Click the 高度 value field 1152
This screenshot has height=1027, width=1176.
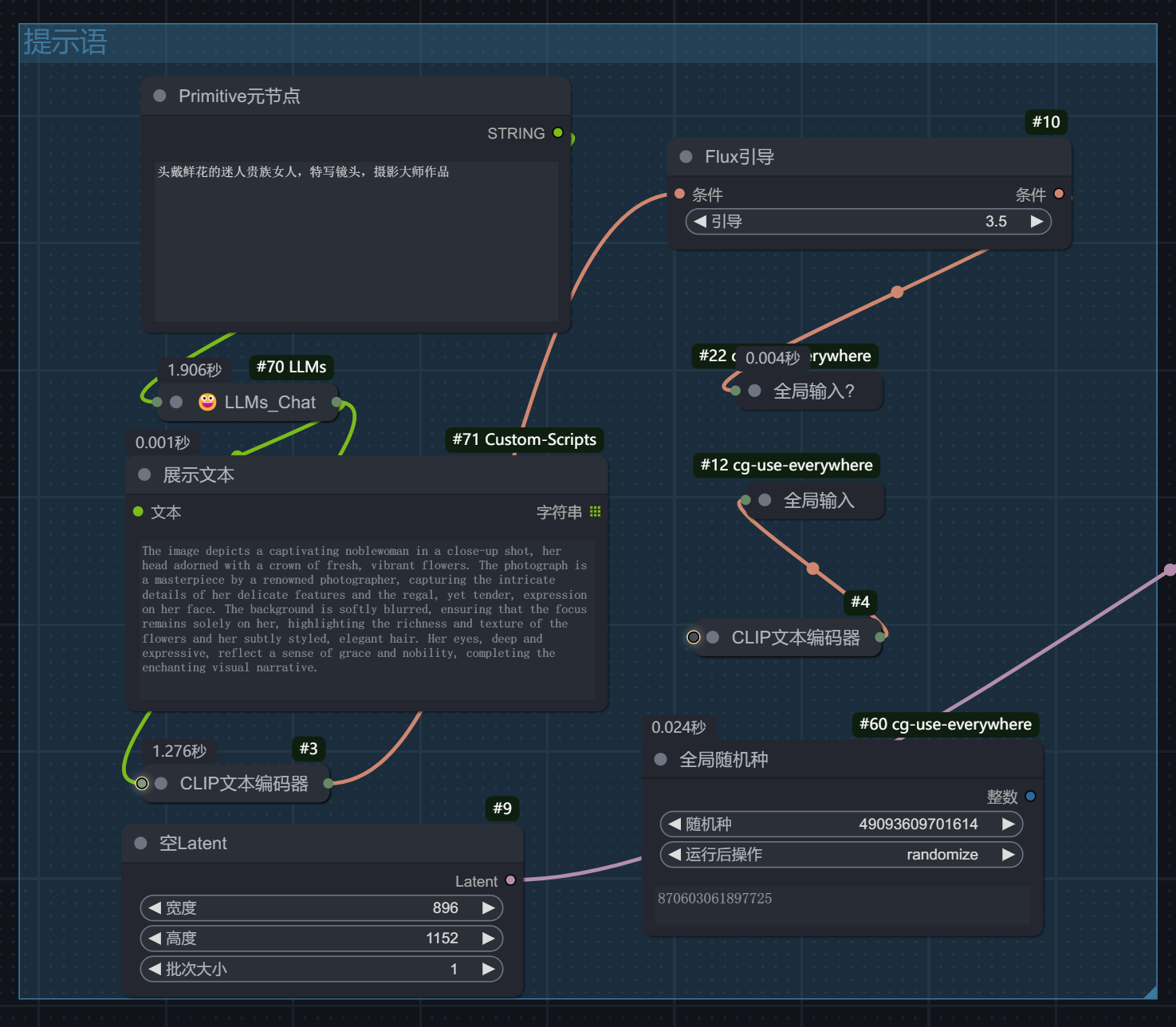pyautogui.click(x=442, y=938)
